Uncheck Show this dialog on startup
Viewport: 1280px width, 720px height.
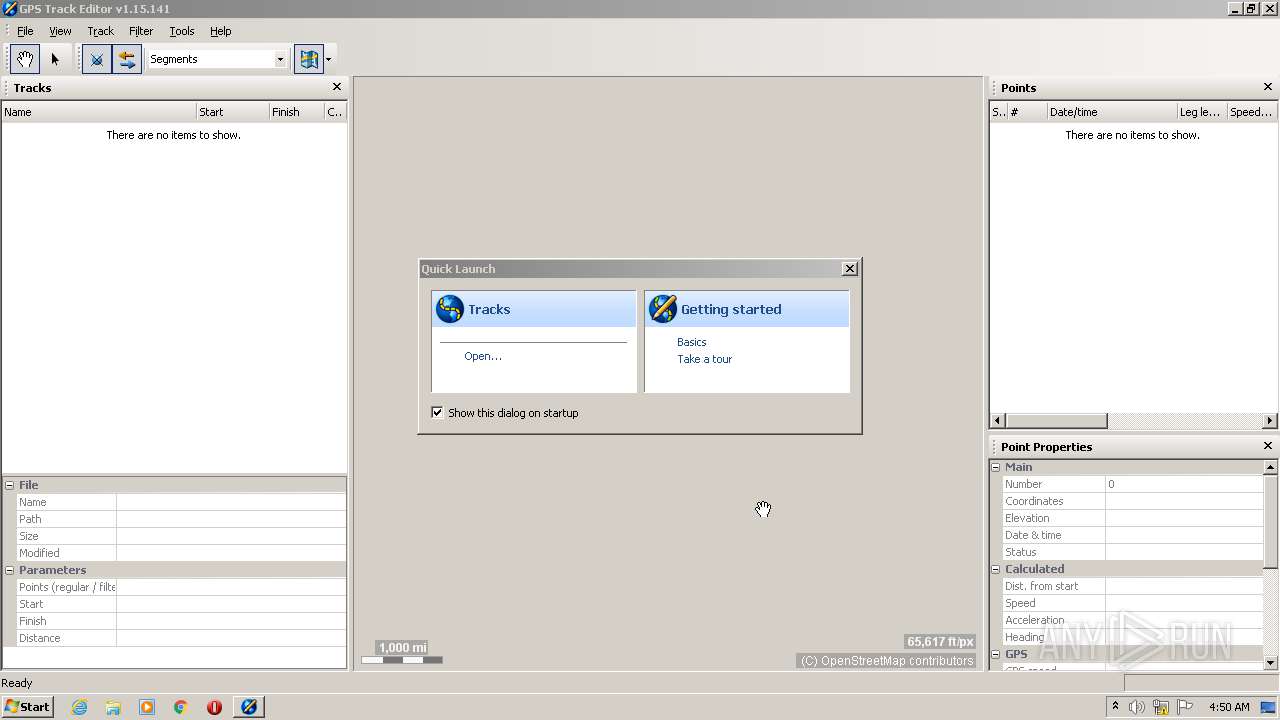[437, 412]
